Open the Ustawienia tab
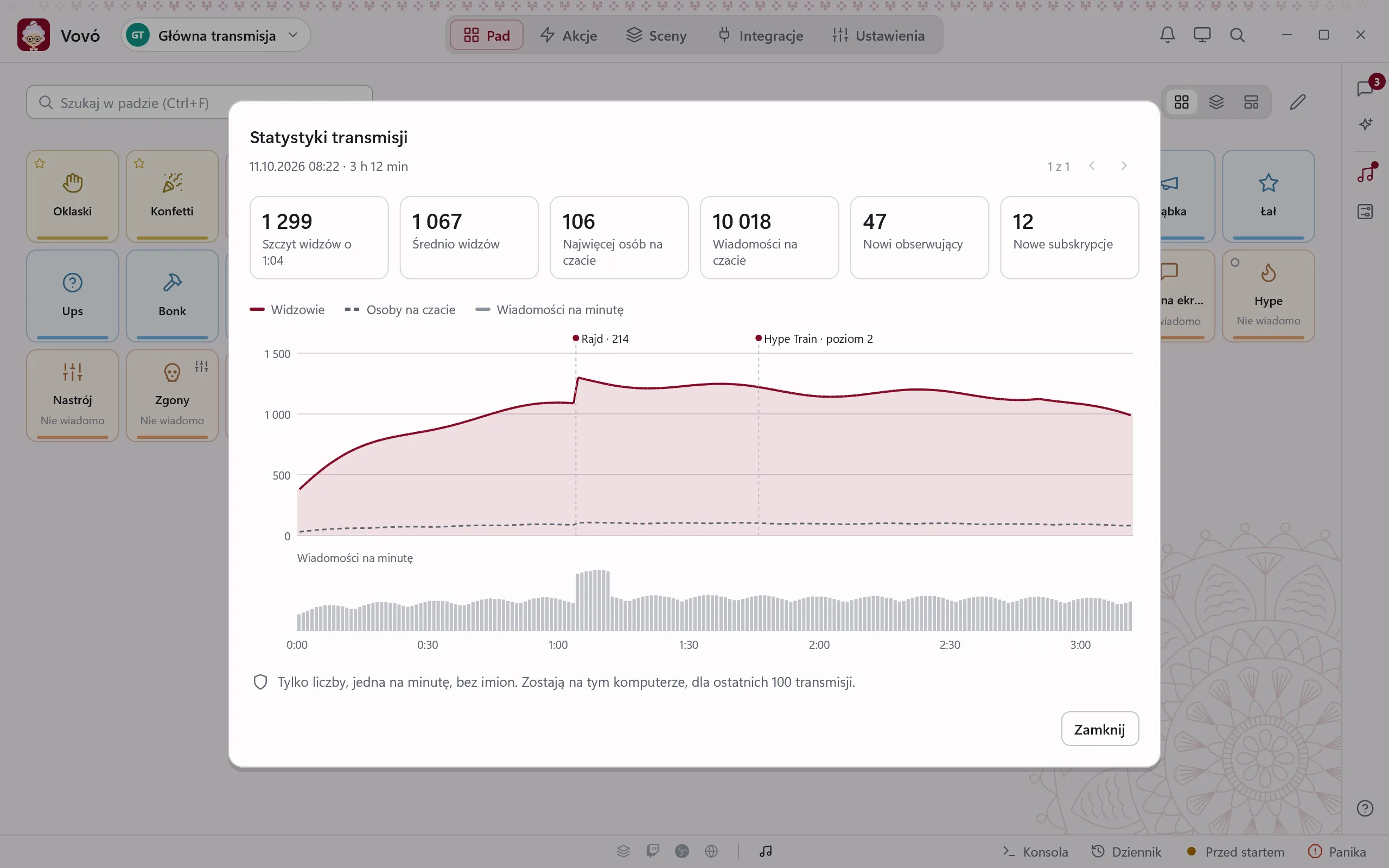Image resolution: width=1389 pixels, height=868 pixels. 879,35
